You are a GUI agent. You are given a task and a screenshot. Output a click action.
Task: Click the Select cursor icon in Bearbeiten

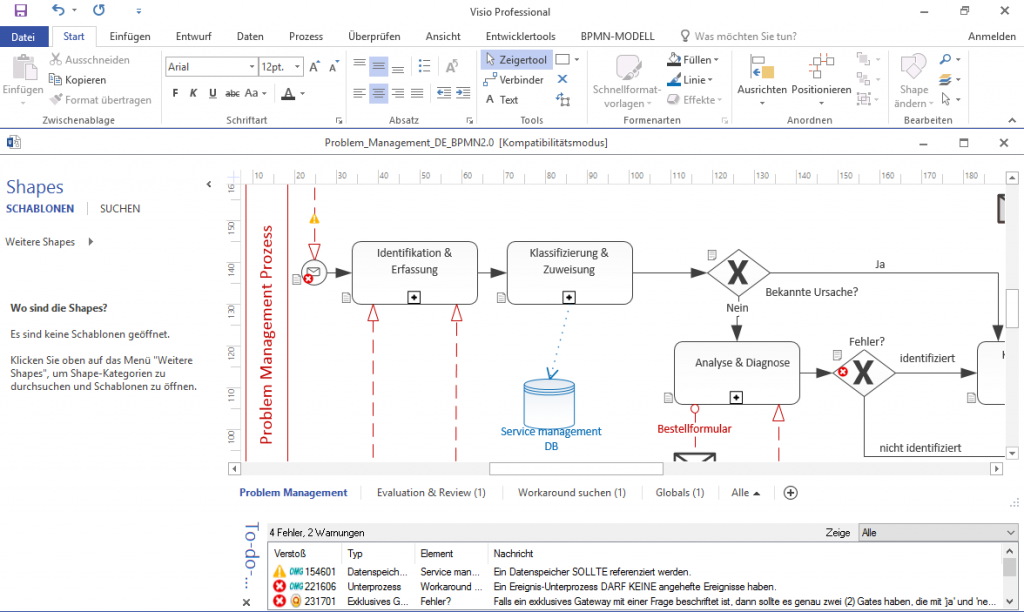(946, 99)
